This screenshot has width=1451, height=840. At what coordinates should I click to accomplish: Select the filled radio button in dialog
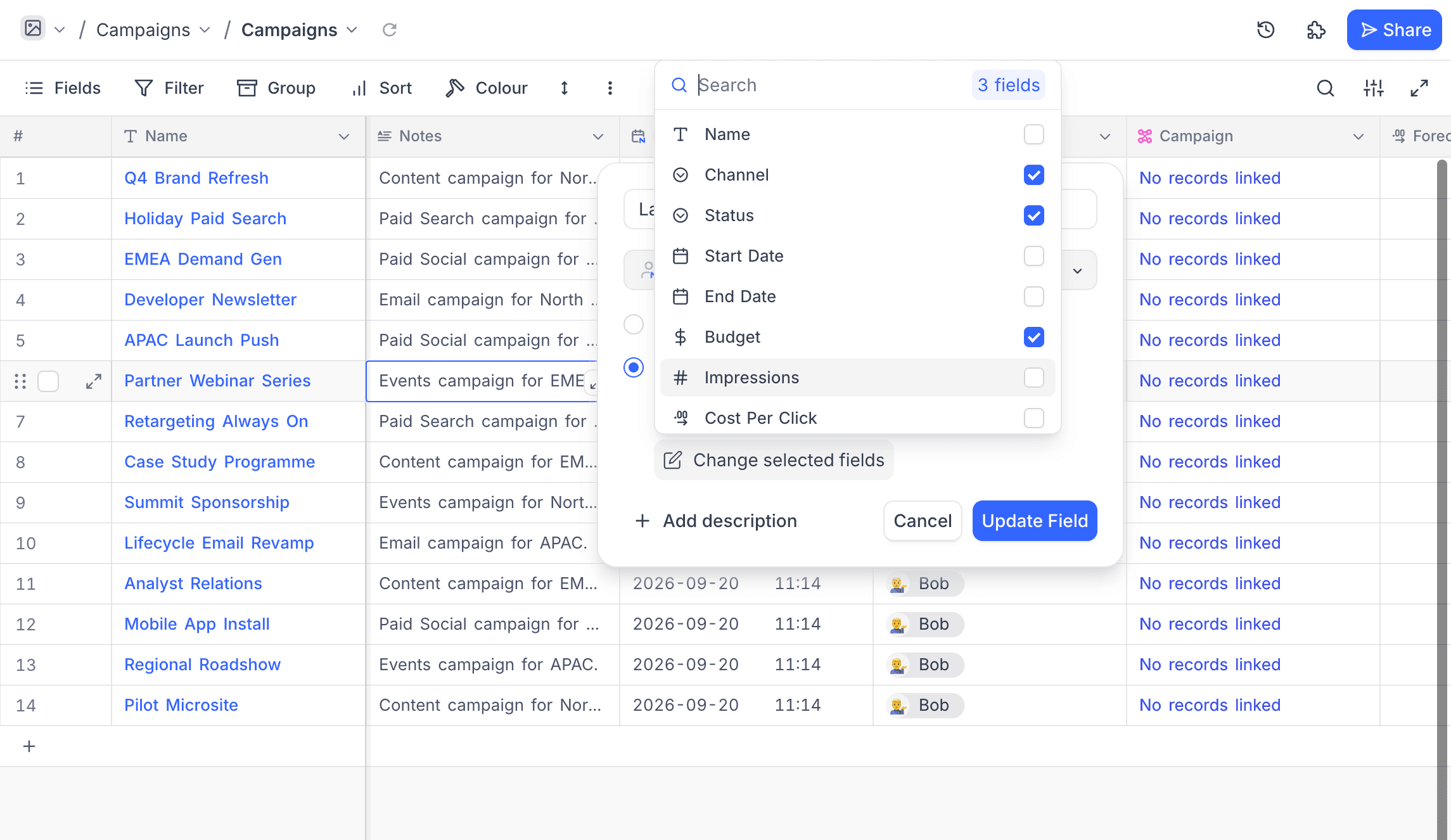click(634, 367)
